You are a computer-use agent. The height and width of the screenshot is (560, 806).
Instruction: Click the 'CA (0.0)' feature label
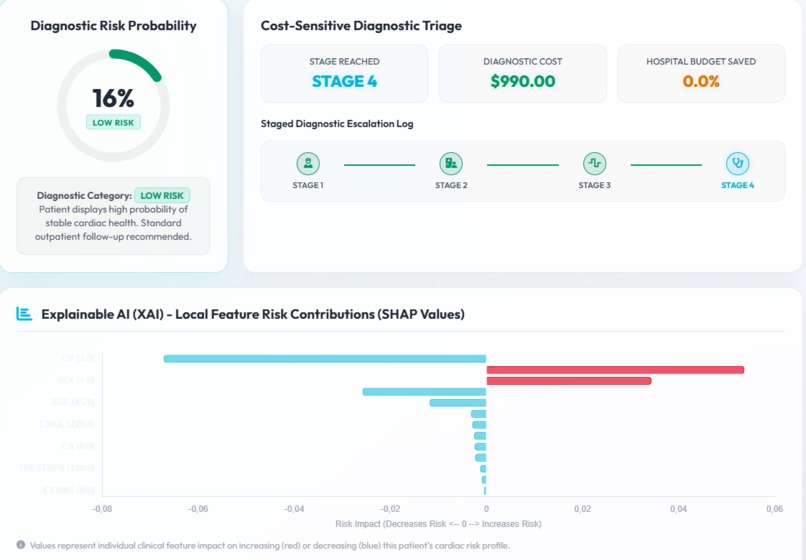click(x=78, y=446)
